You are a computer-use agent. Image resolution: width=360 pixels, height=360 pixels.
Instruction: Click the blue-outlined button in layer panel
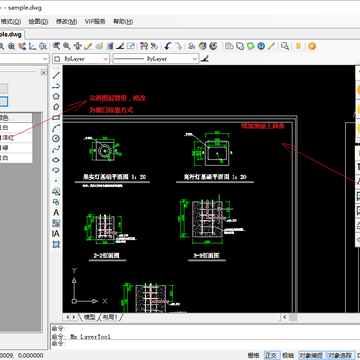[4, 102]
